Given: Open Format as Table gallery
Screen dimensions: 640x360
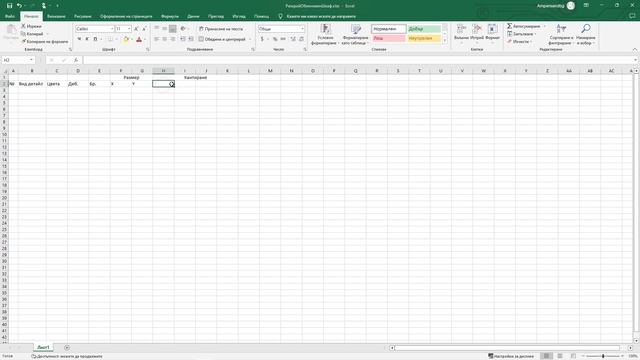Looking at the screenshot, I should 355,34.
